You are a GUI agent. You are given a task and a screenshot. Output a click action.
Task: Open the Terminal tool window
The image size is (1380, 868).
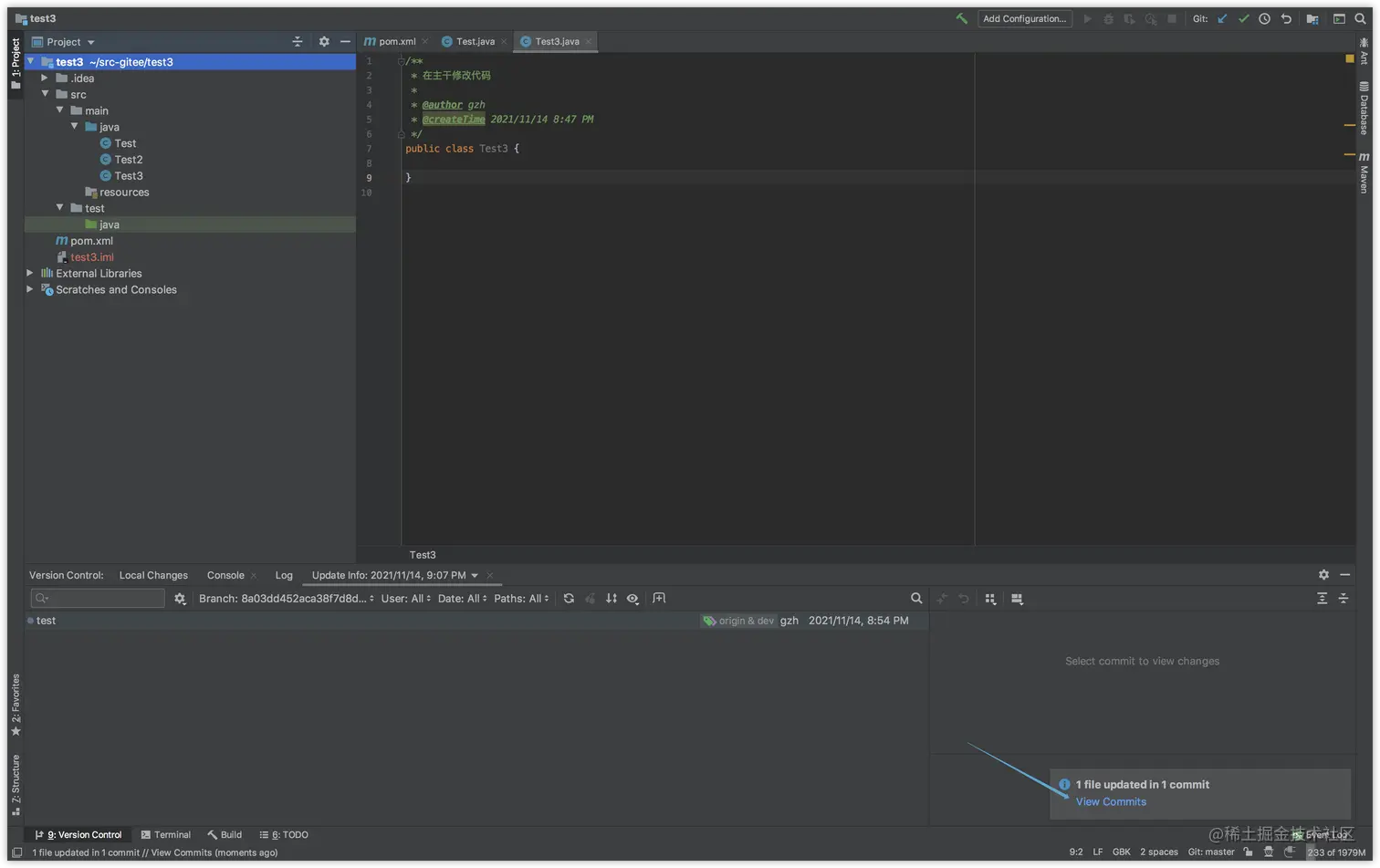coord(166,834)
